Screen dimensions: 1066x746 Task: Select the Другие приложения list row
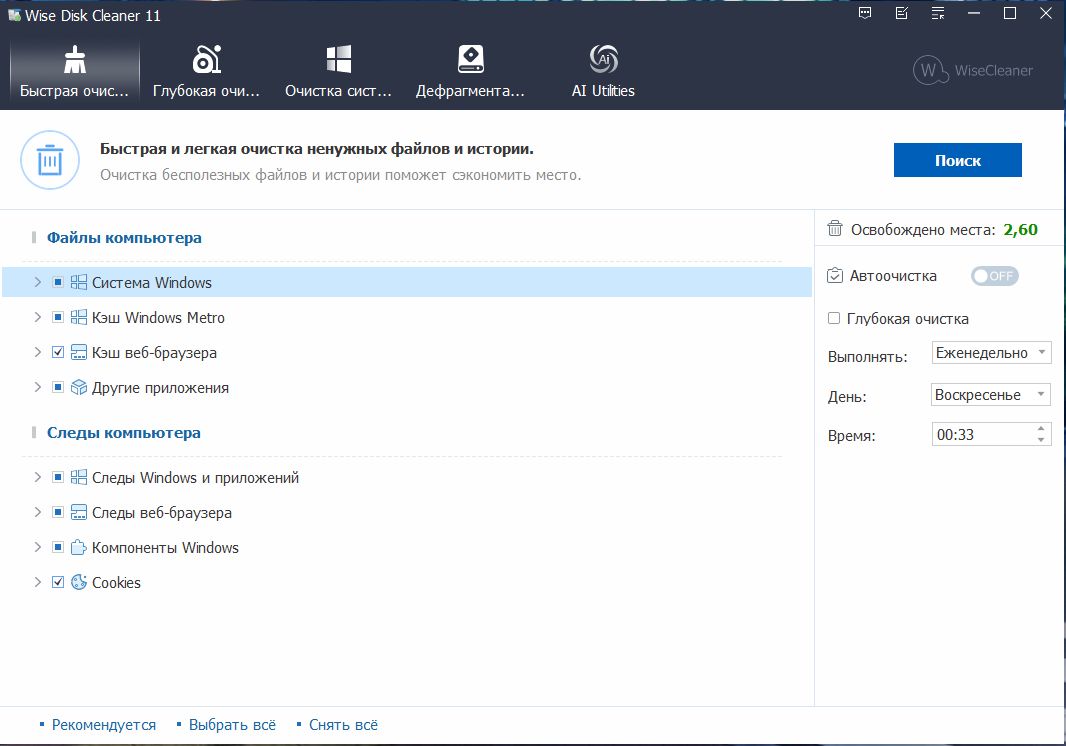click(x=160, y=388)
